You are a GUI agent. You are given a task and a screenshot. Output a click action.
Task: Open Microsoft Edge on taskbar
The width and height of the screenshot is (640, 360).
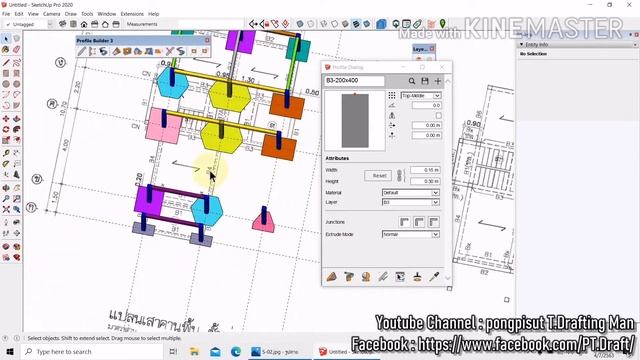click(236, 351)
